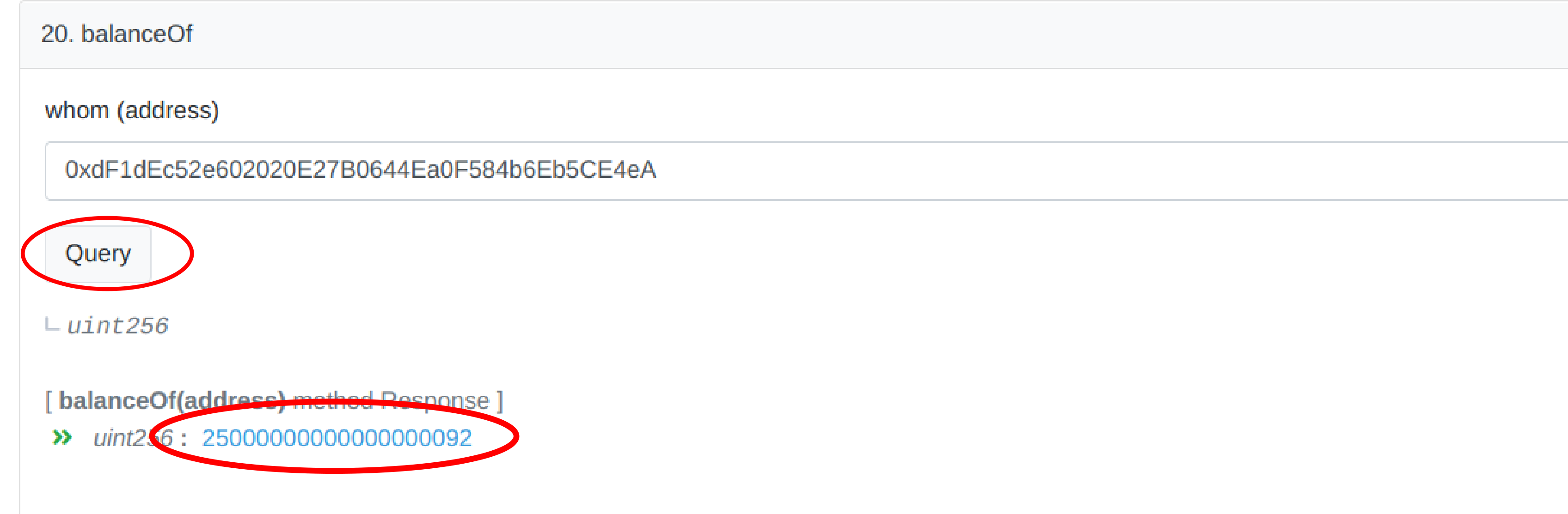The width and height of the screenshot is (1568, 514).
Task: Click the Query button
Action: coord(98,254)
